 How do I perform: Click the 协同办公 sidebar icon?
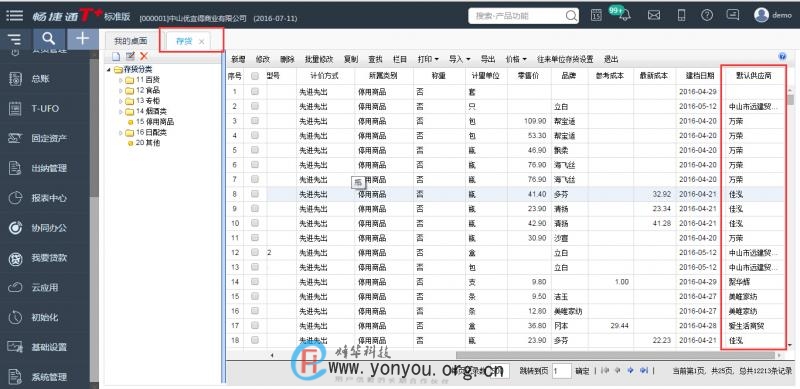coord(15,228)
